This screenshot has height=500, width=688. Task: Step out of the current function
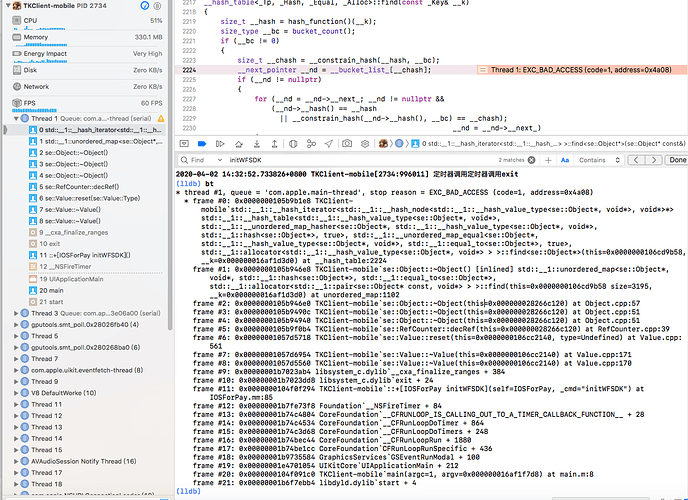(x=274, y=143)
